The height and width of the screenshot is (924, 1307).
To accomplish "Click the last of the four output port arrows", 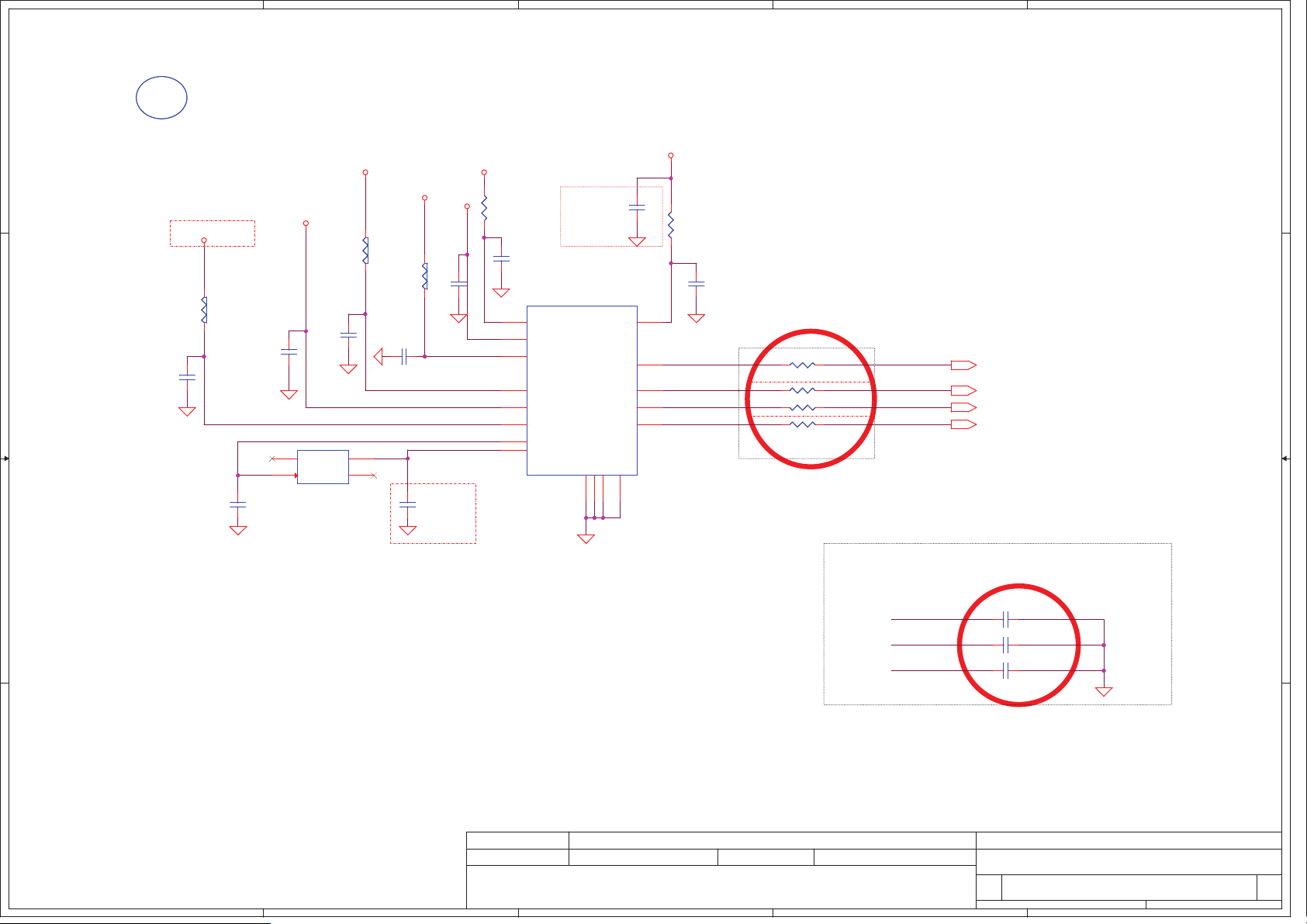I will [x=963, y=424].
